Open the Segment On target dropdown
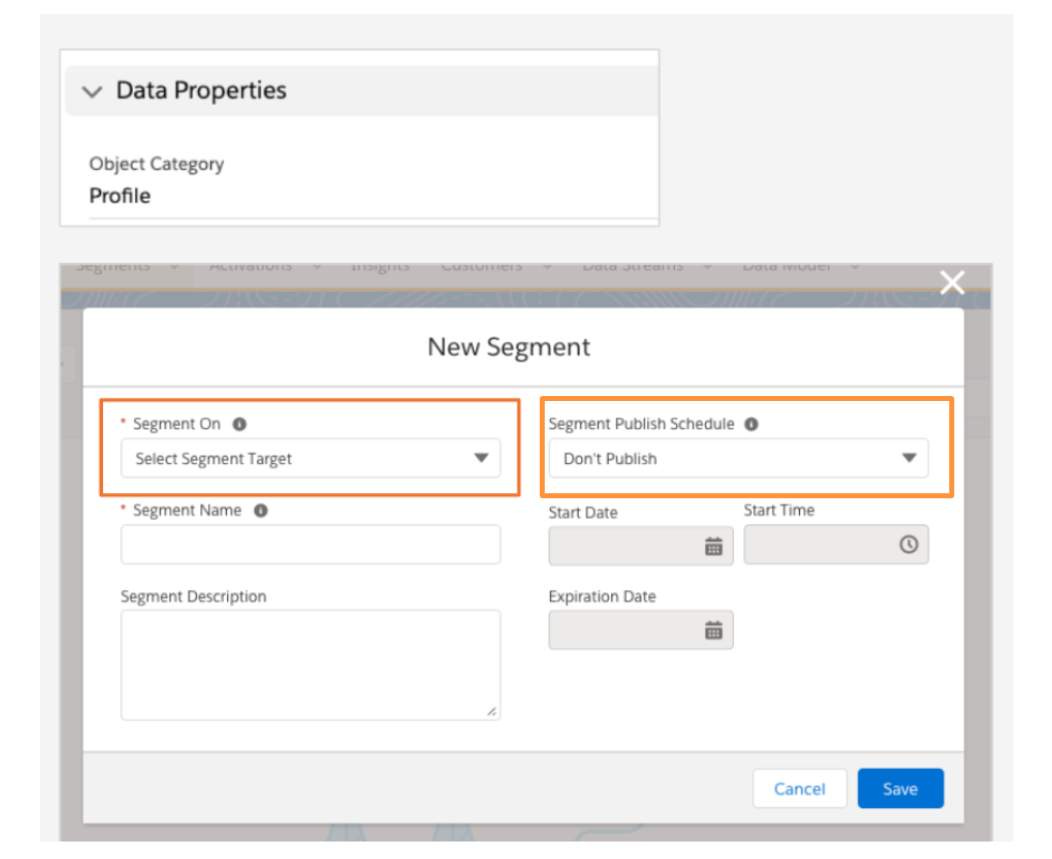The image size is (1052, 859). 311,458
